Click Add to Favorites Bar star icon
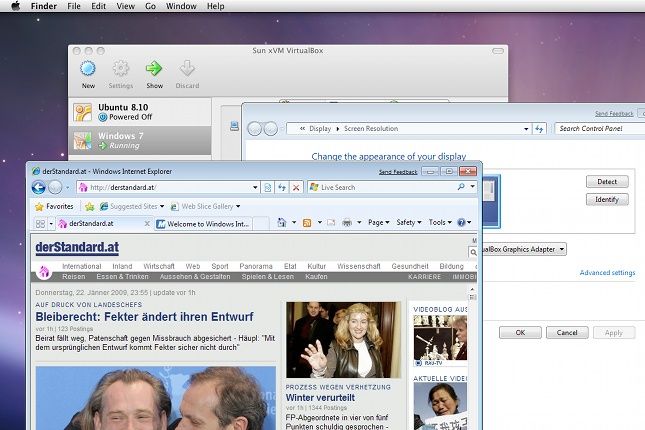The height and width of the screenshot is (430, 645). [90, 206]
